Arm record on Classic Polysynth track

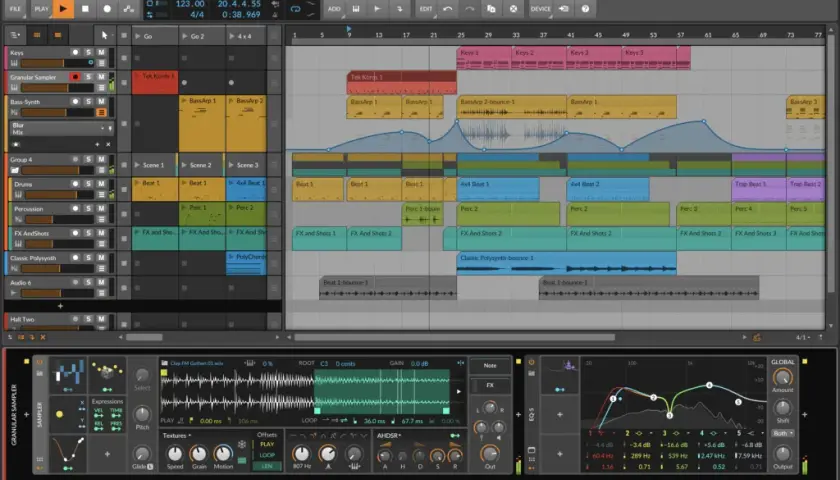[76, 258]
